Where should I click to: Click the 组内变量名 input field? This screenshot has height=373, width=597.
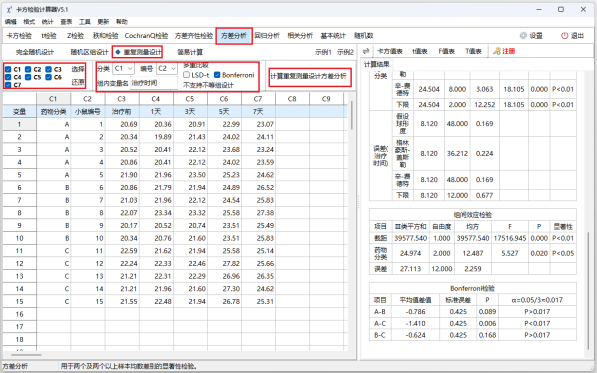(x=154, y=83)
